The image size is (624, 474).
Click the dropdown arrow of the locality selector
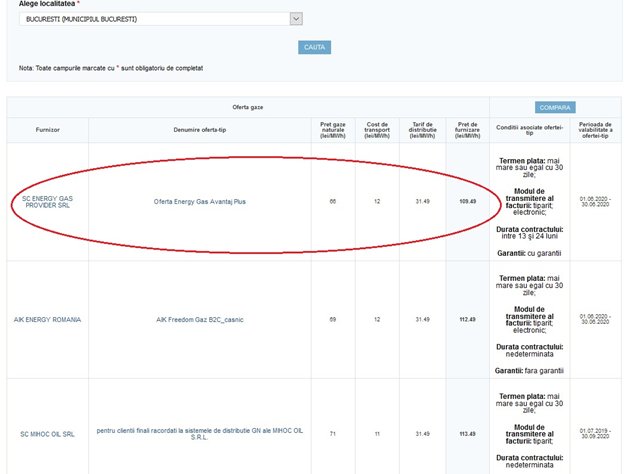[x=296, y=19]
